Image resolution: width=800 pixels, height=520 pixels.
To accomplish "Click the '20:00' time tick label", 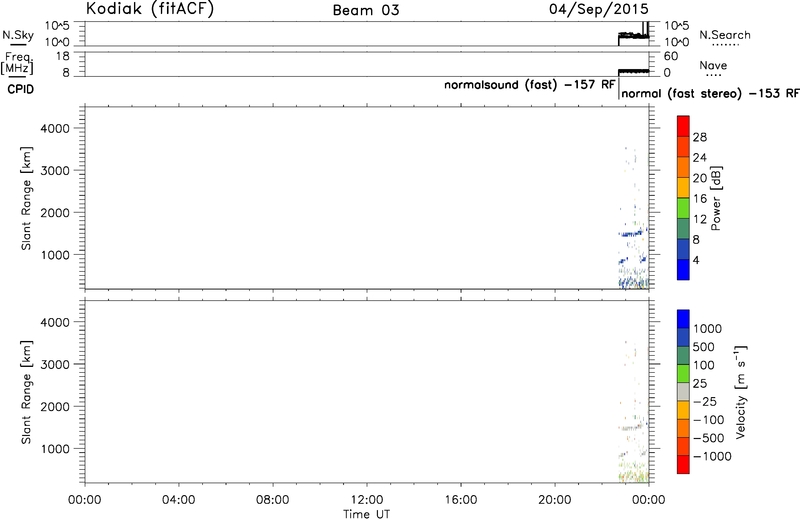I will [x=555, y=499].
